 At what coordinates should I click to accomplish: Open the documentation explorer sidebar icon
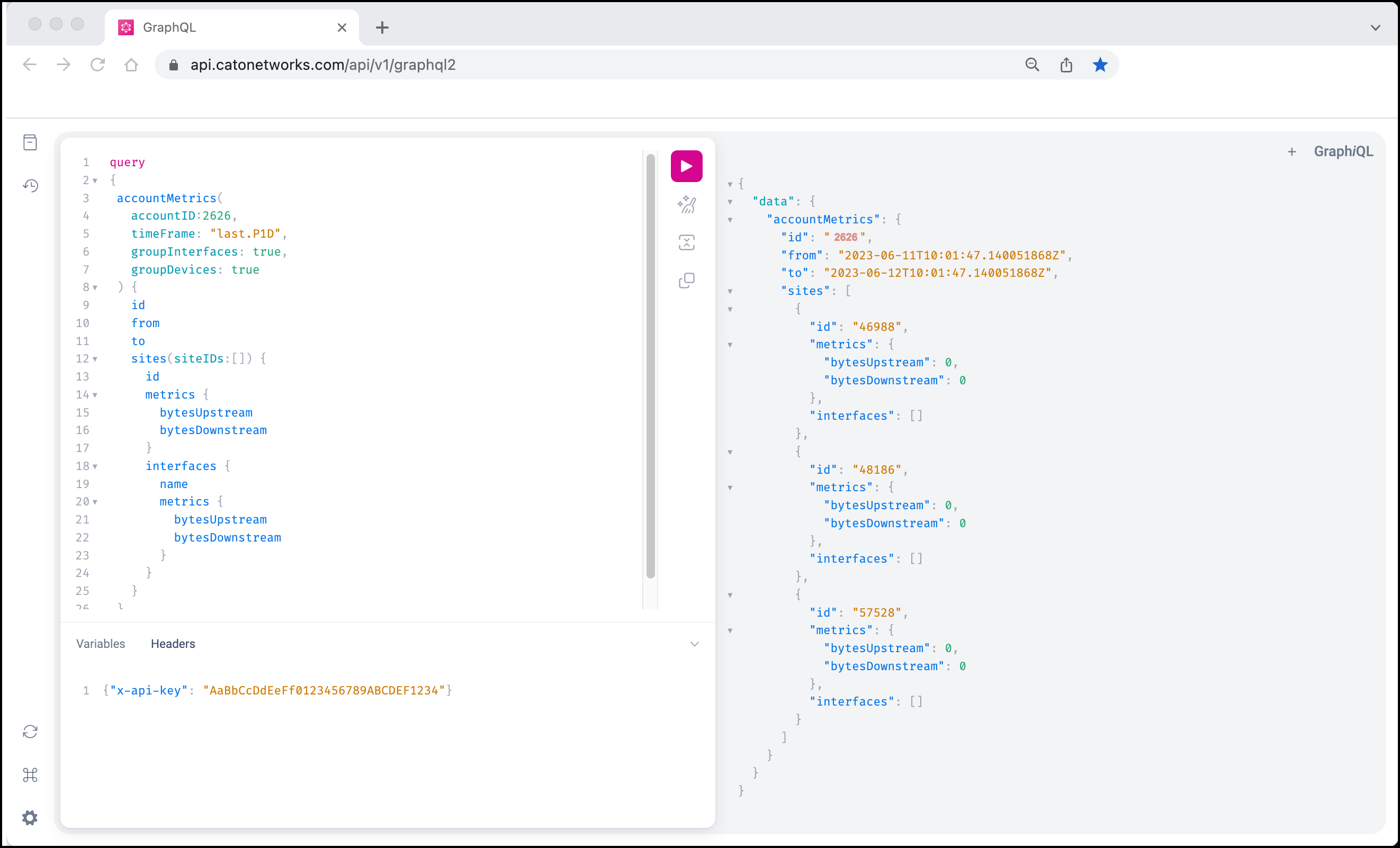(30, 142)
